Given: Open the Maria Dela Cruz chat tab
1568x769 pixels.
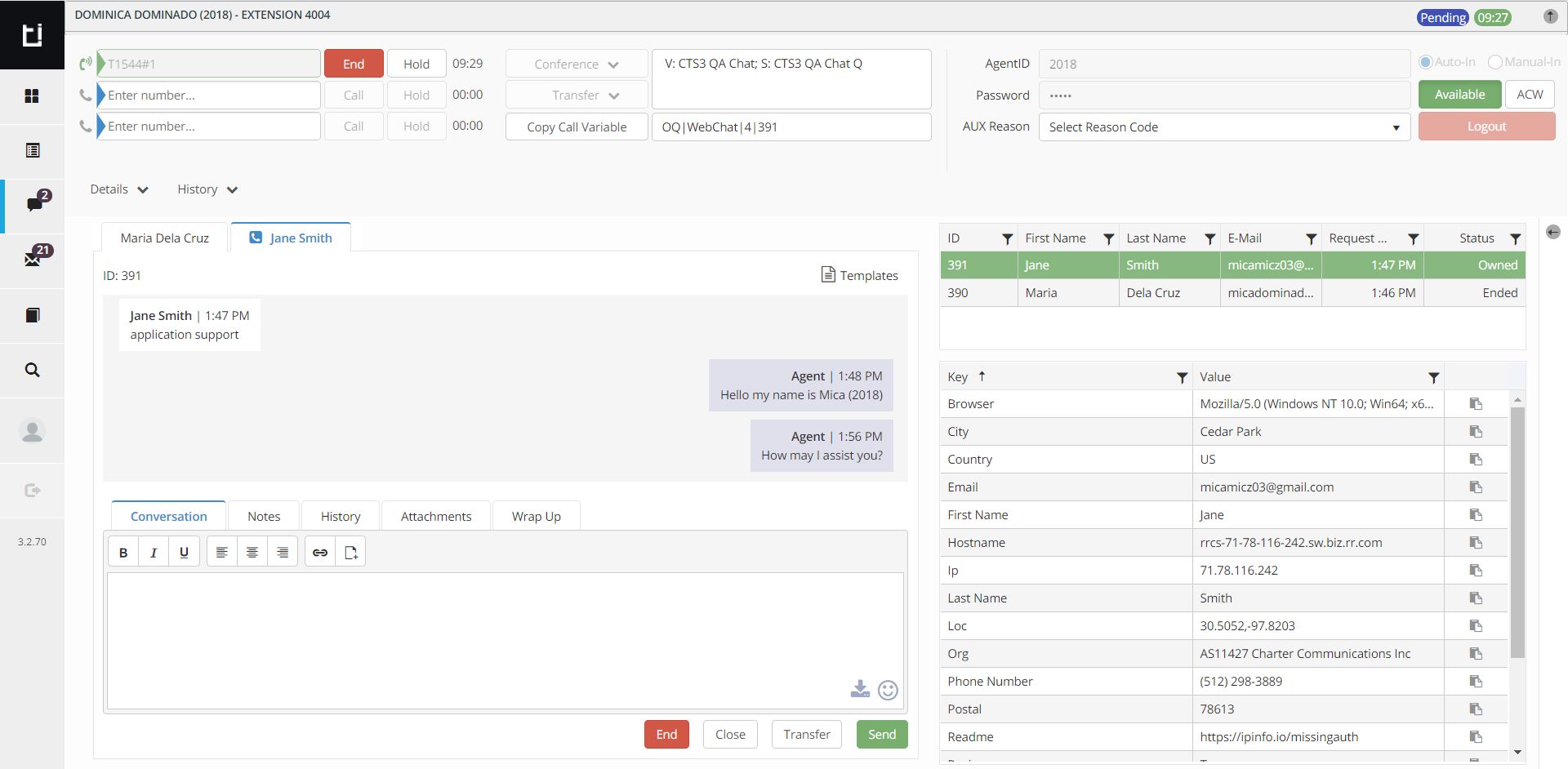Looking at the screenshot, I should pyautogui.click(x=164, y=238).
